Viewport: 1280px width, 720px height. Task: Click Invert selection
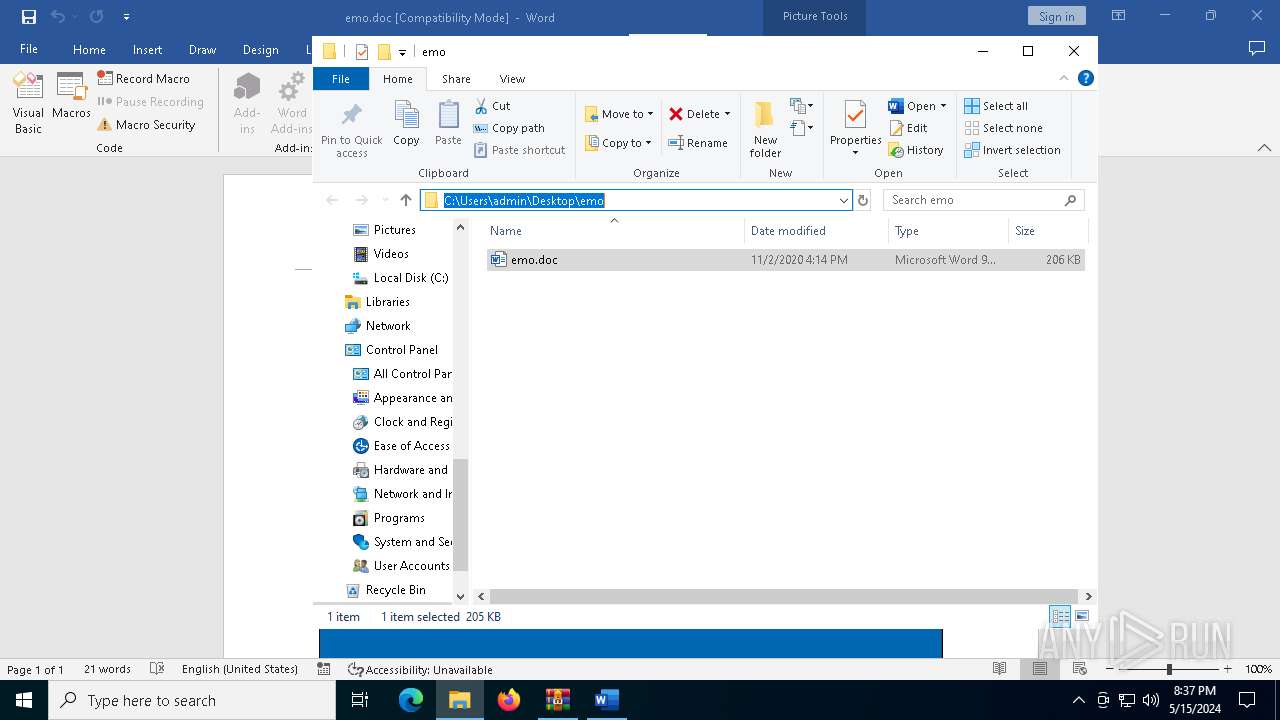[1012, 150]
